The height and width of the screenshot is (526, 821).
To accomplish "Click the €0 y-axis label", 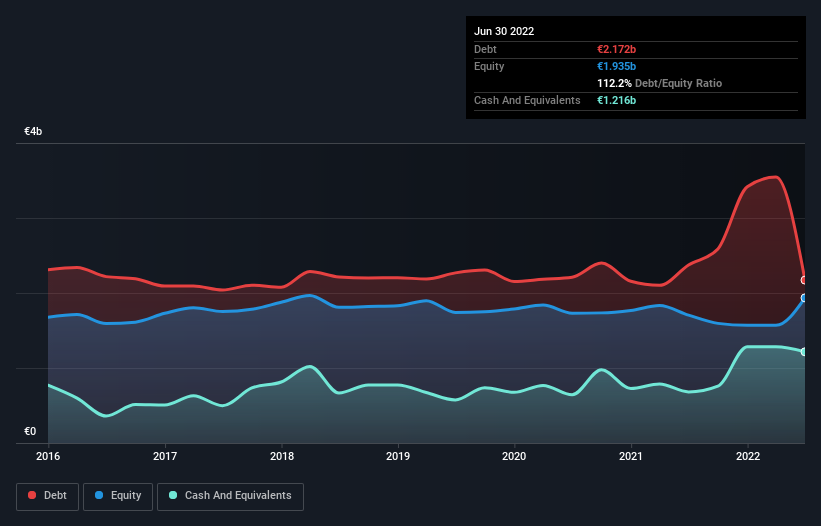I will [x=30, y=431].
